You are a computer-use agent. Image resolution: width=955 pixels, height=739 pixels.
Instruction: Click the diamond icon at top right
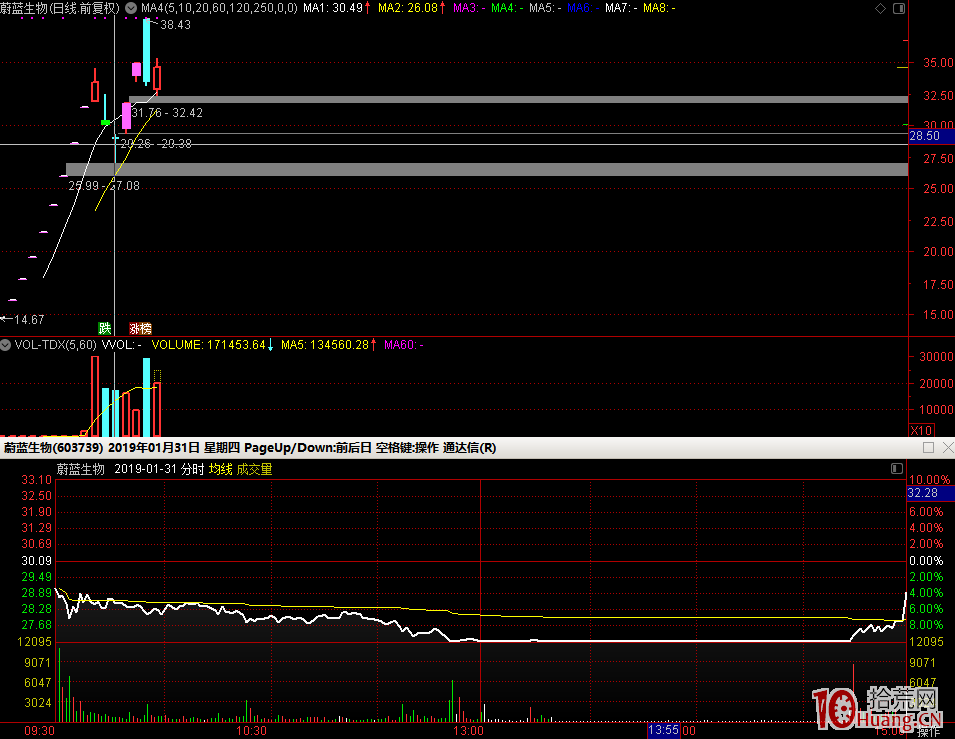click(880, 8)
